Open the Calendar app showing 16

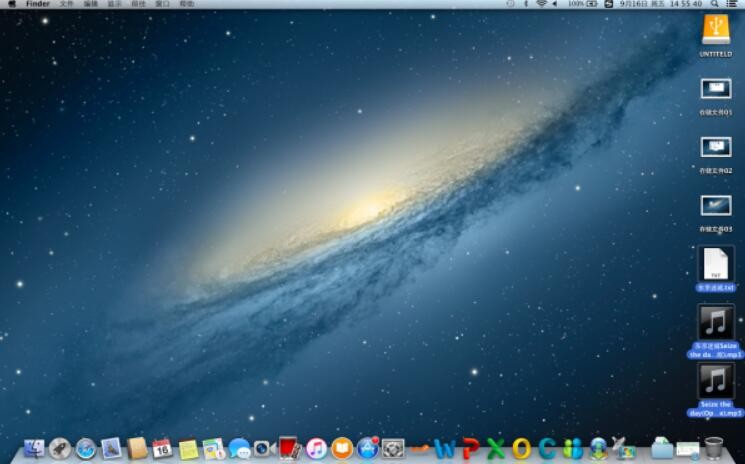tap(163, 449)
